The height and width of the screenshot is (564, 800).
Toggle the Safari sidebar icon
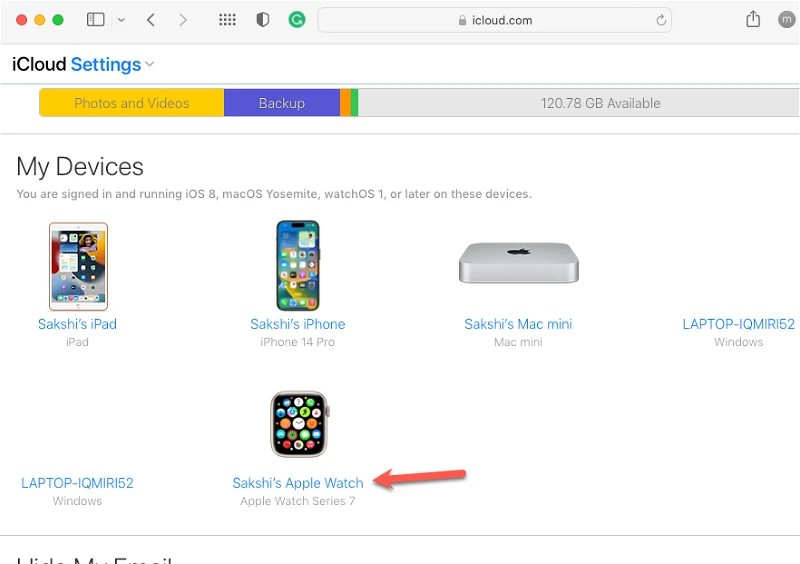click(x=95, y=20)
